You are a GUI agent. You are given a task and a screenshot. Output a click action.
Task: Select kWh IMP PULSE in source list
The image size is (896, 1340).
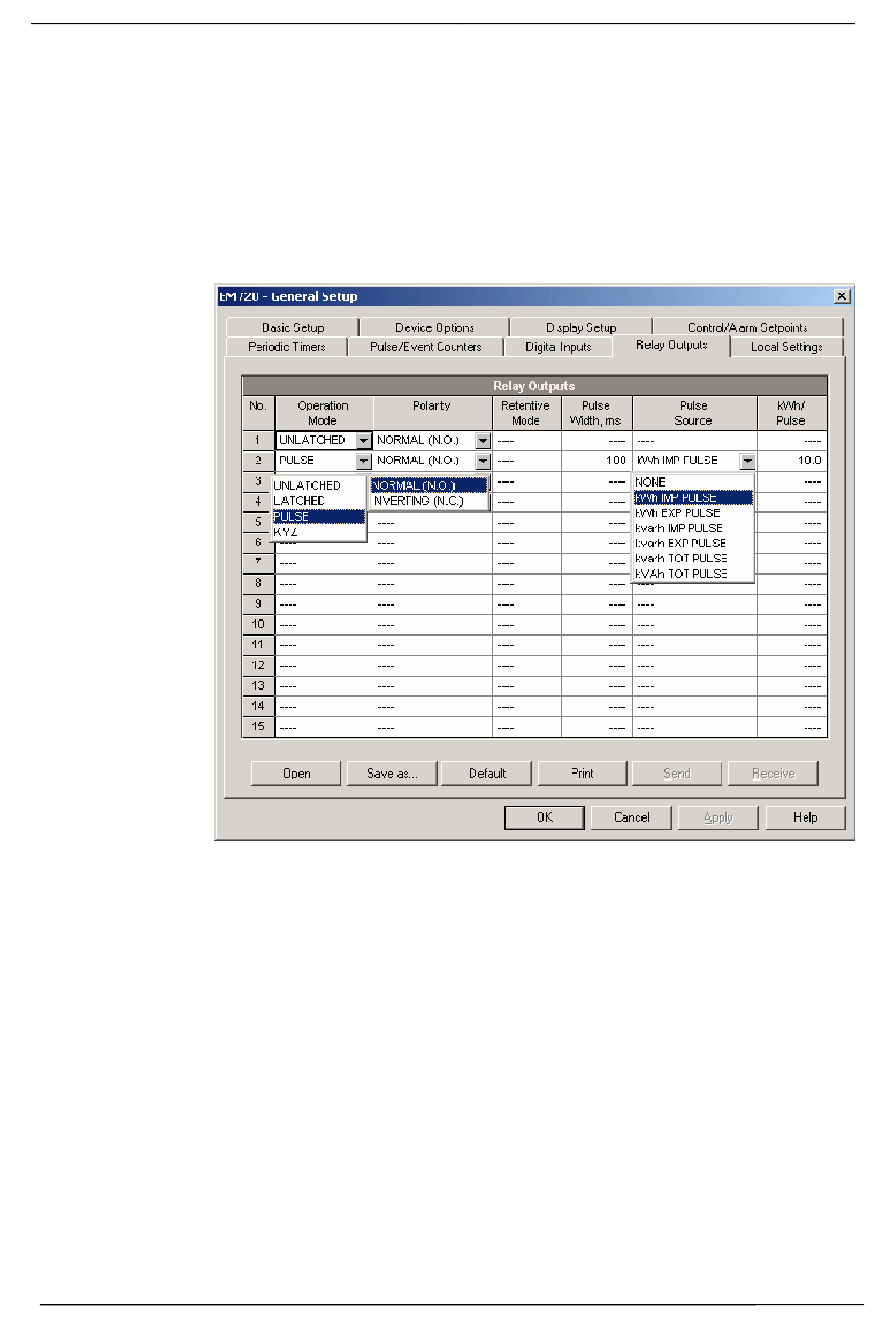pyautogui.click(x=692, y=497)
